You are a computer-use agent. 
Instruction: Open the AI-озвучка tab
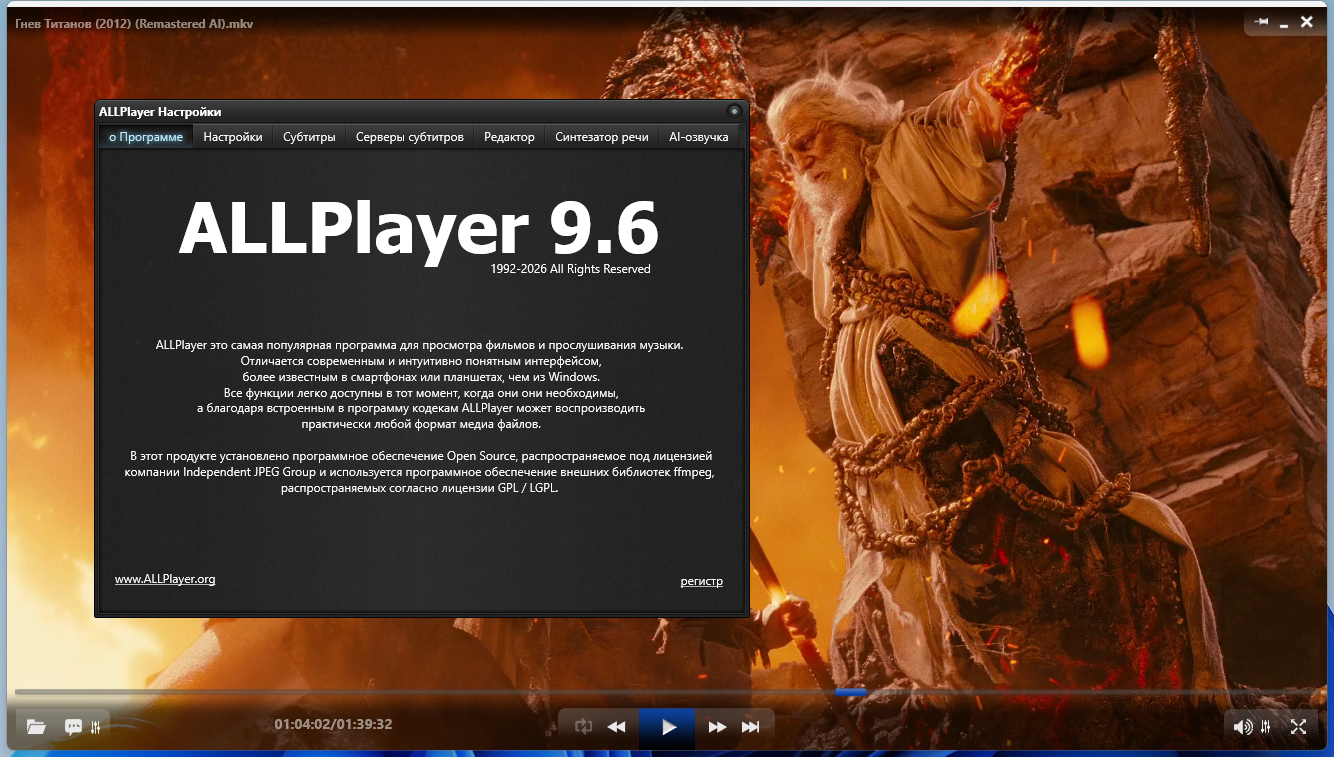698,137
